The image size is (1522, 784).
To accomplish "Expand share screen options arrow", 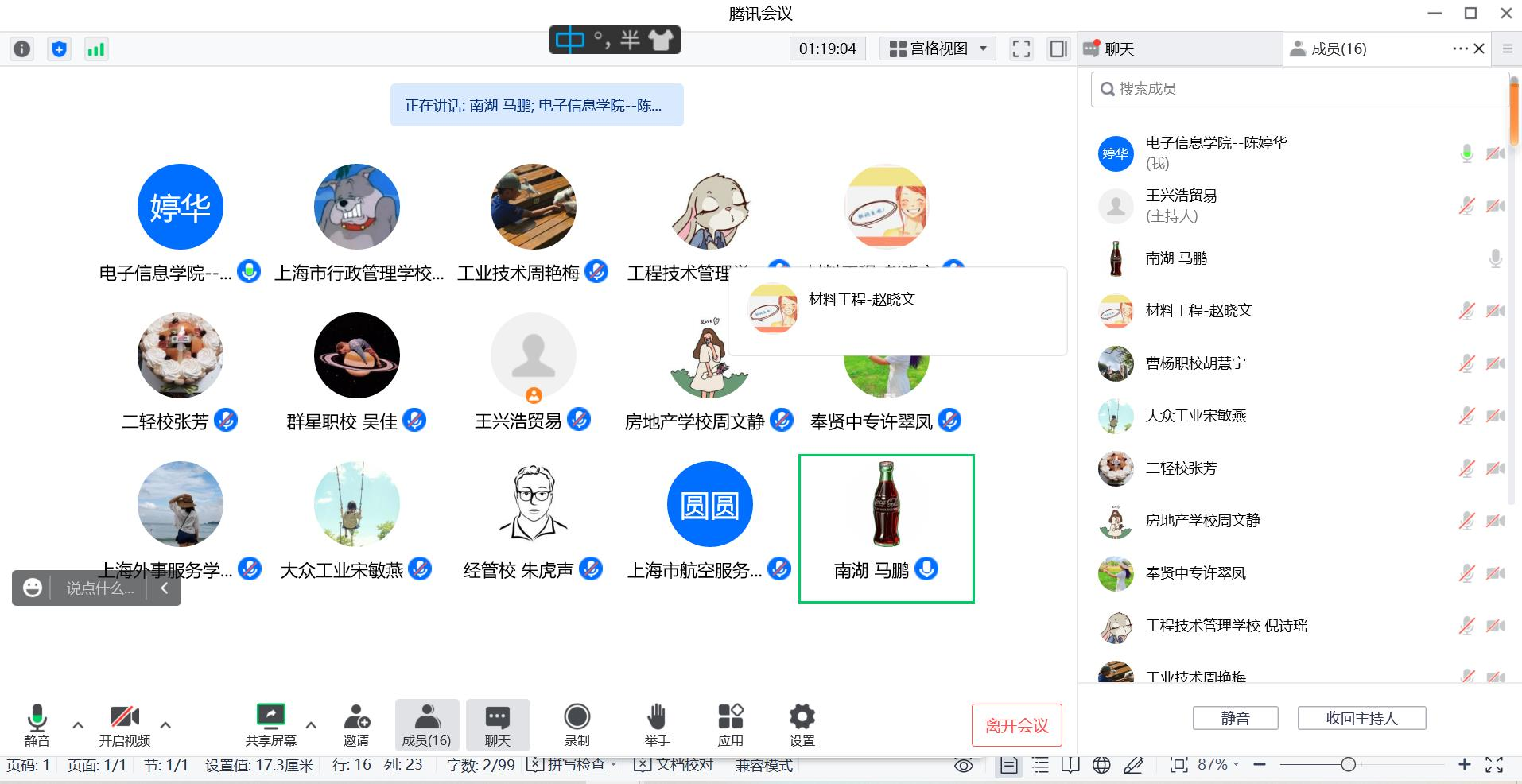I will point(311,724).
